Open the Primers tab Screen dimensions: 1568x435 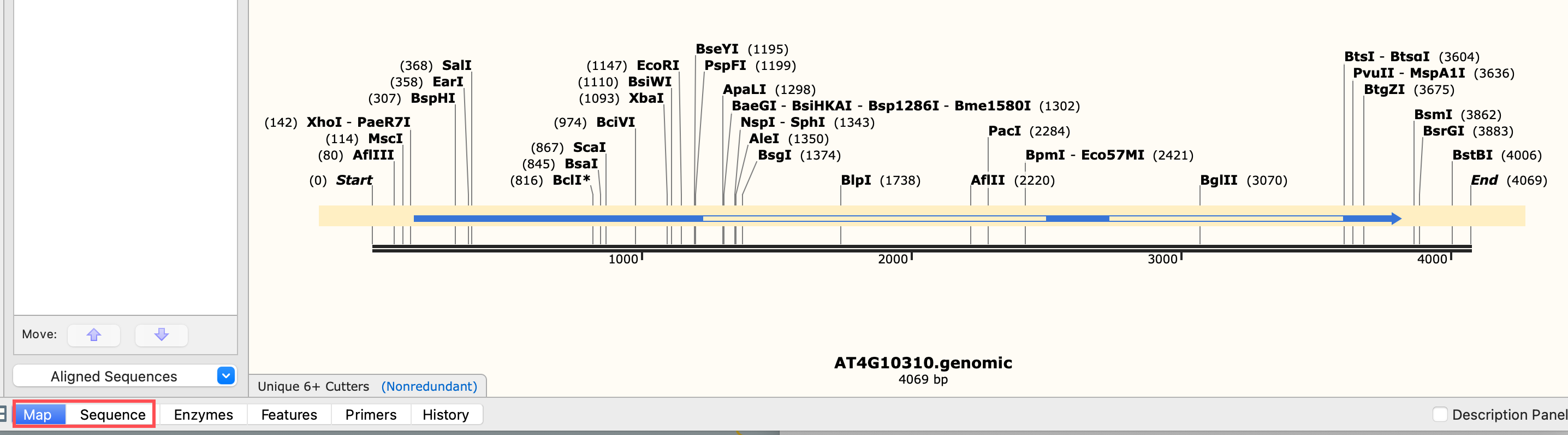coord(371,415)
